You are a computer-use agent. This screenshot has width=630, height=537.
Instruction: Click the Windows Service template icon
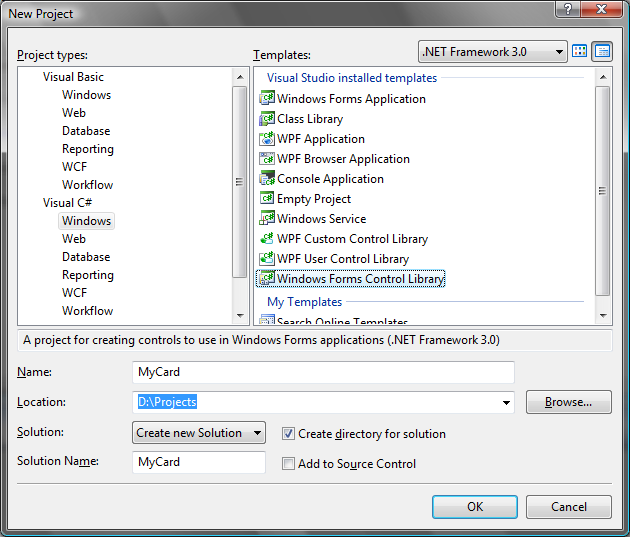click(267, 218)
